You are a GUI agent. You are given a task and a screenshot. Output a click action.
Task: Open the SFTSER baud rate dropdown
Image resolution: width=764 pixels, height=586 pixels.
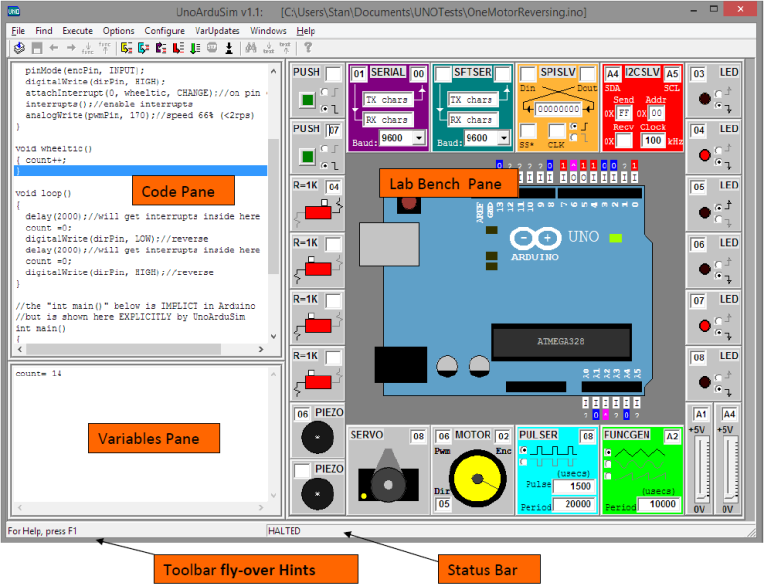point(503,138)
